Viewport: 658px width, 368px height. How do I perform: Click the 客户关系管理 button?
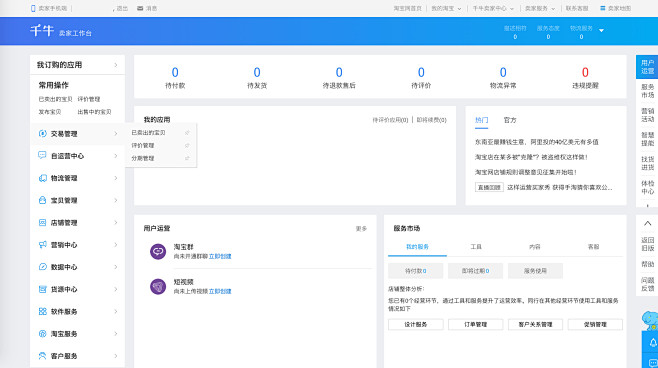click(x=535, y=324)
